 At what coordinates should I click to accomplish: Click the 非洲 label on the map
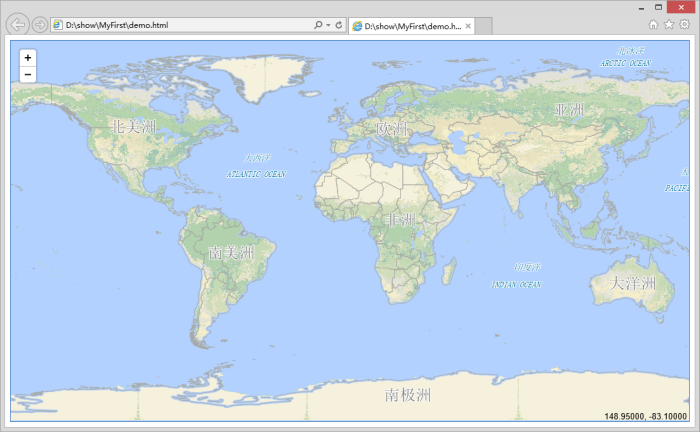pyautogui.click(x=401, y=219)
